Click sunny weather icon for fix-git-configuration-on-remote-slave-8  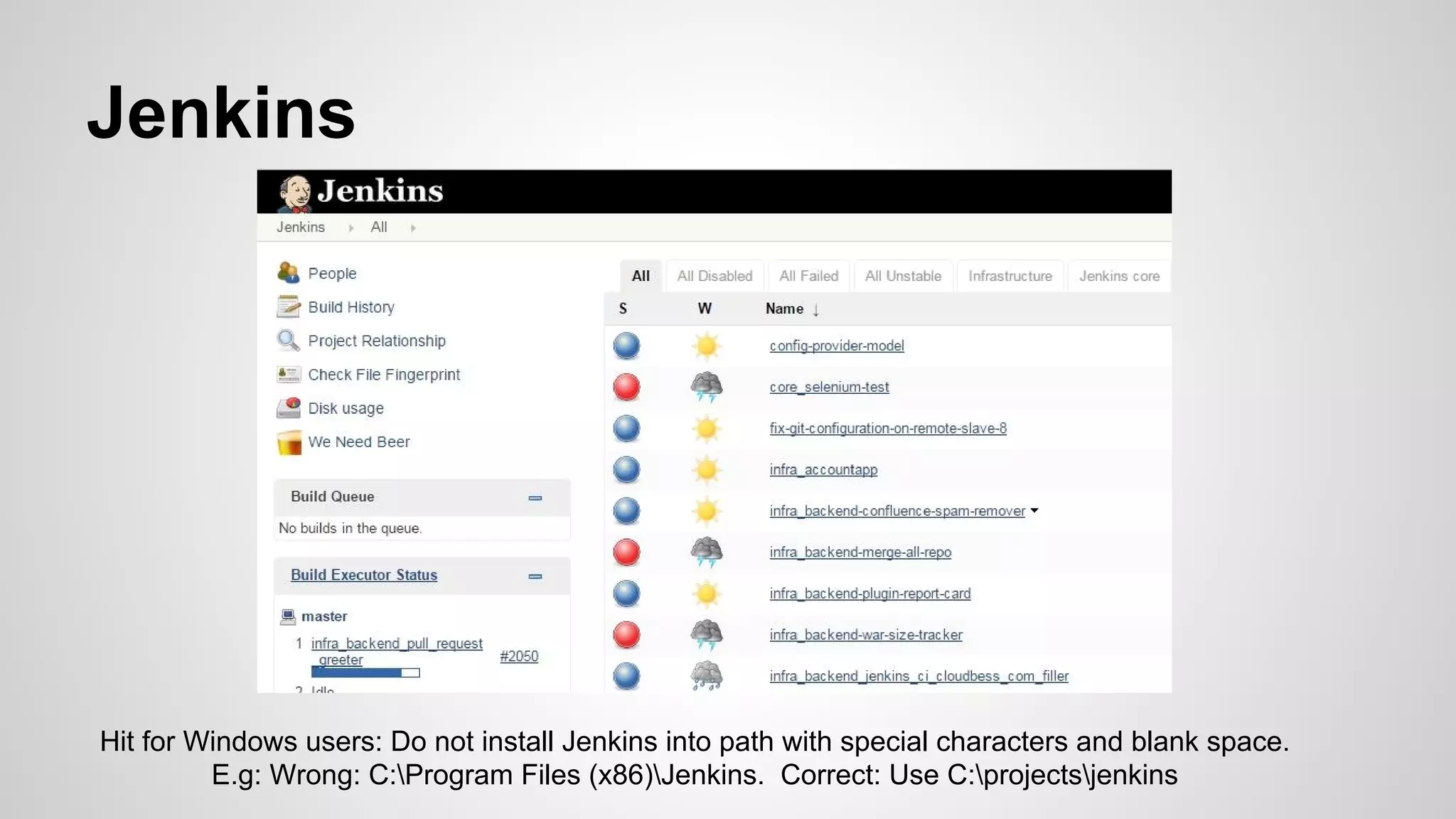(706, 429)
